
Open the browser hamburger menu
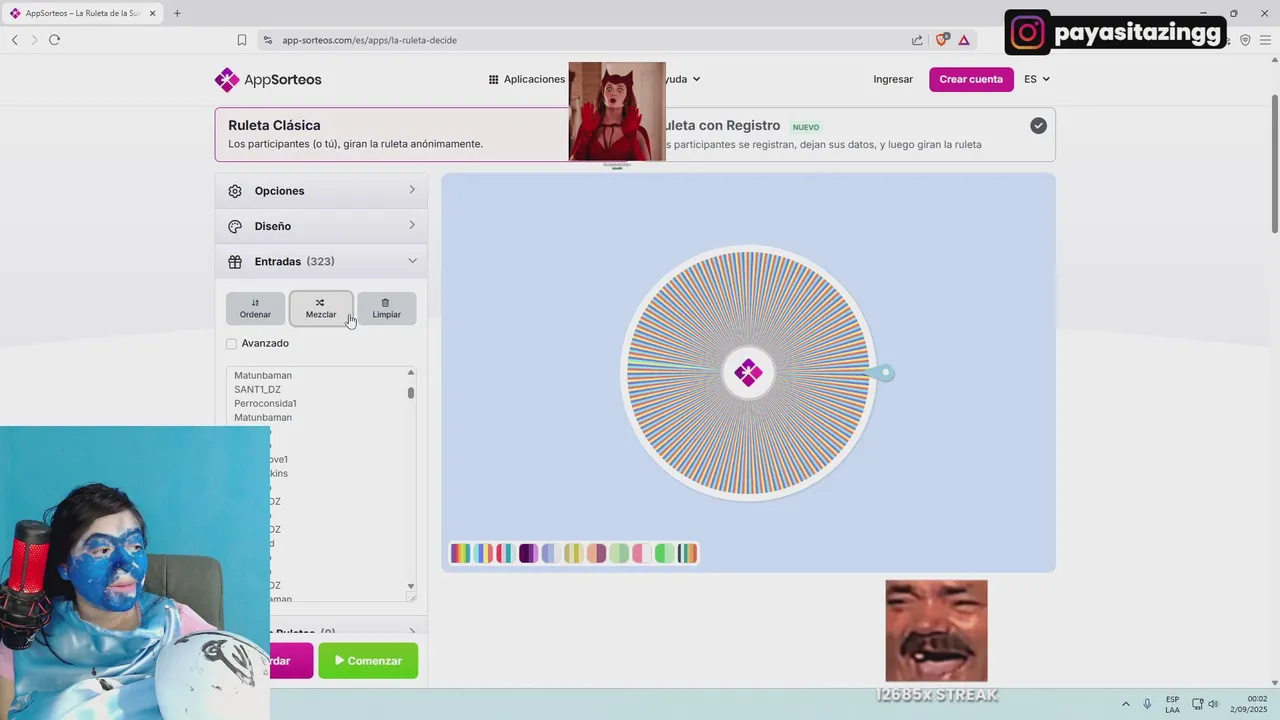(1265, 40)
